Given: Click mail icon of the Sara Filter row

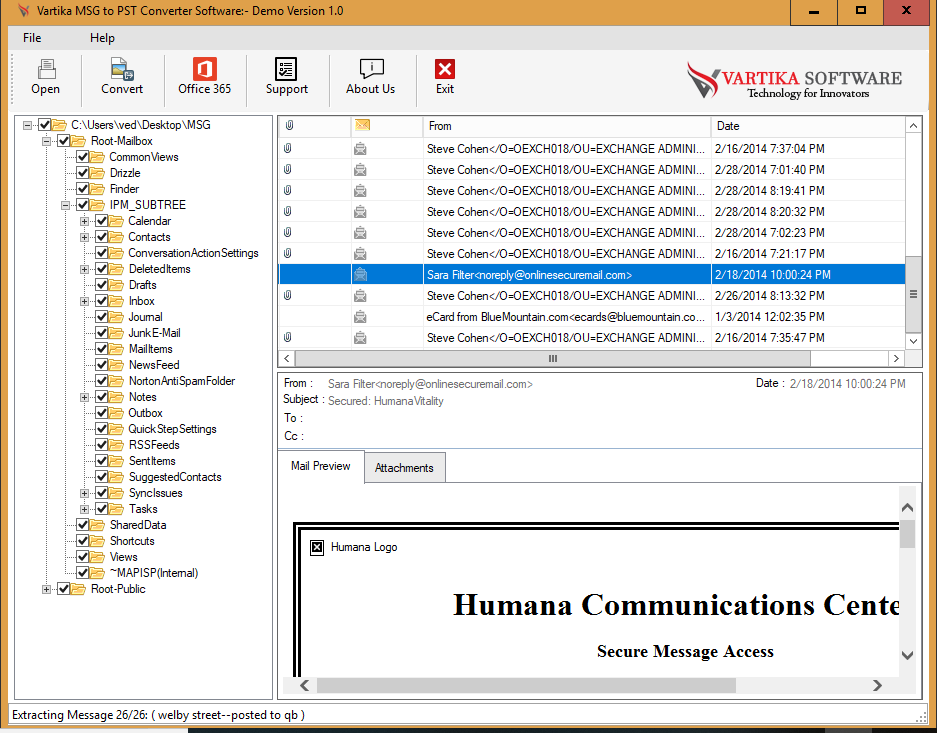Looking at the screenshot, I should pos(360,275).
